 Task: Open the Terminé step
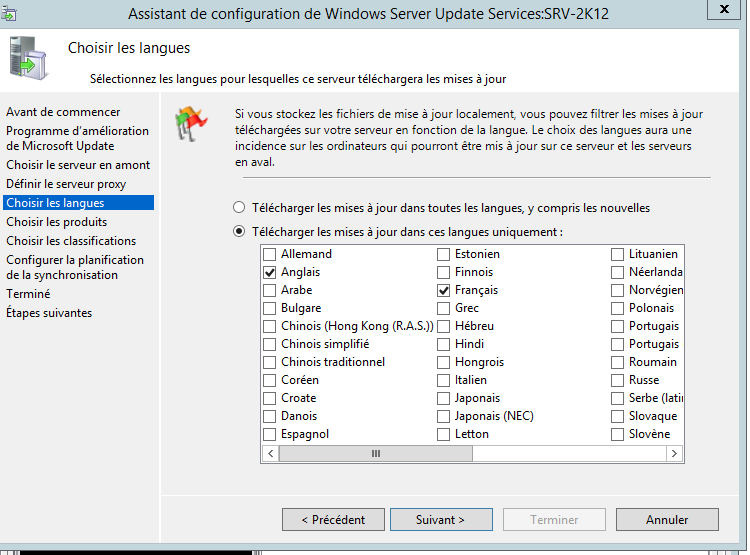(28, 294)
